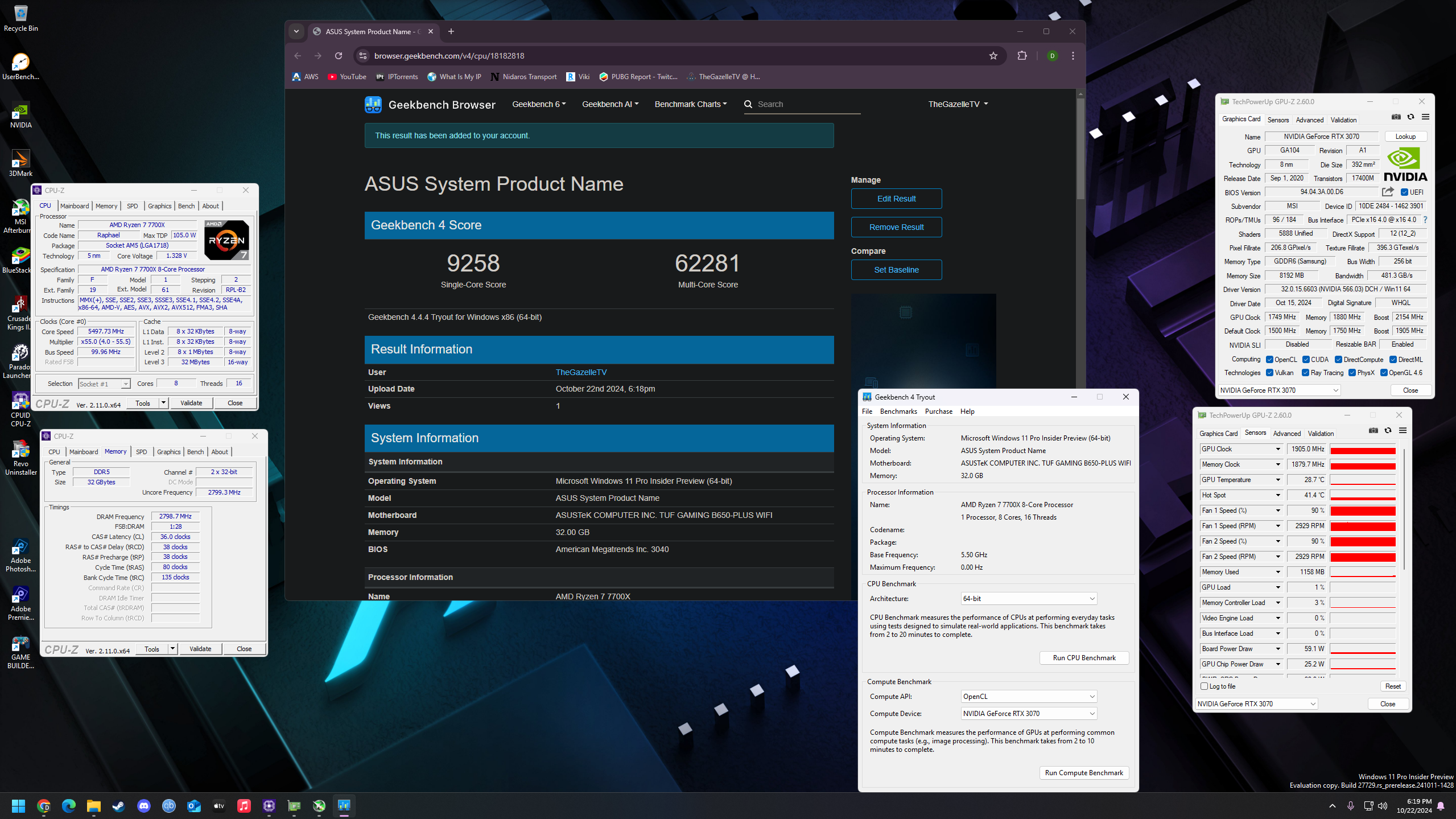Click the Set Baseline button

click(x=896, y=270)
